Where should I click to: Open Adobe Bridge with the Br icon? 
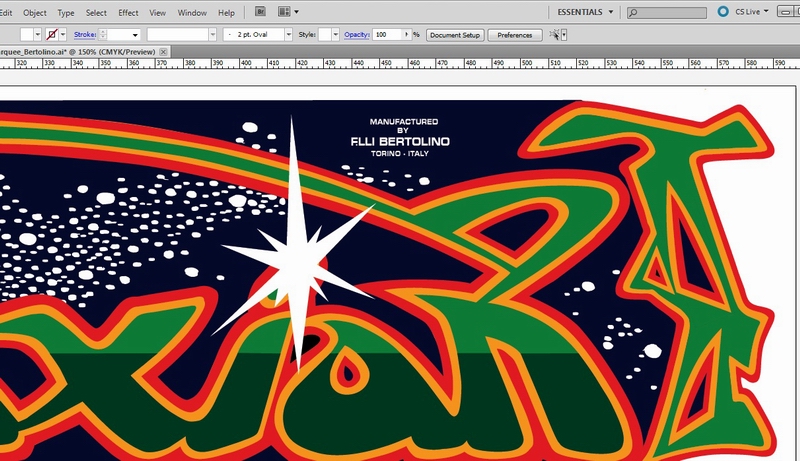pos(260,11)
